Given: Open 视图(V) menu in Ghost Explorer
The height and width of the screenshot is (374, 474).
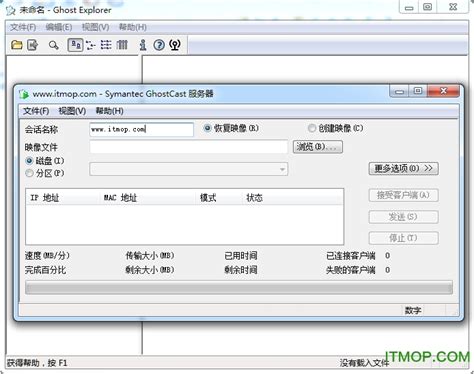Looking at the screenshot, I should (x=96, y=27).
